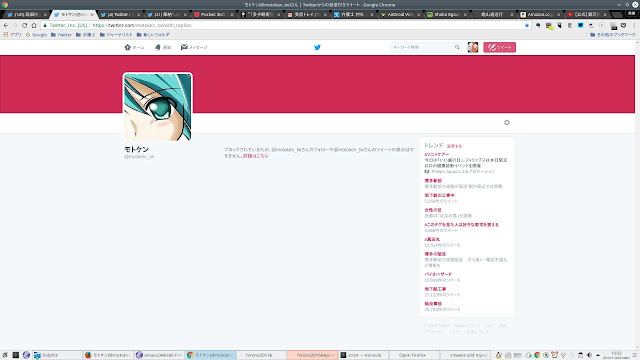Open the その他のブックマーク folder
640x360 pixels.
pos(613,35)
